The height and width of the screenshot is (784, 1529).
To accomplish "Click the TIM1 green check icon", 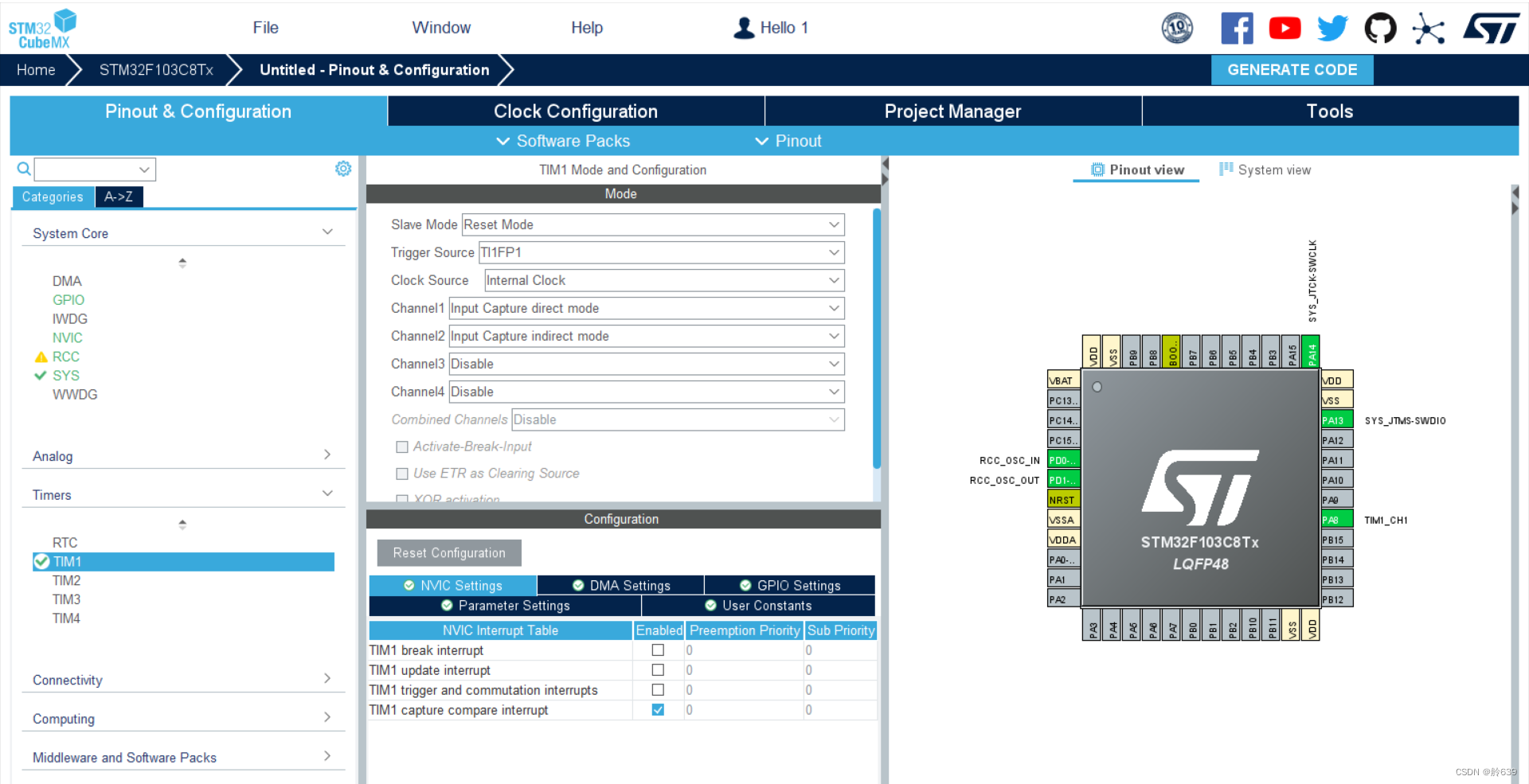I will (x=42, y=562).
